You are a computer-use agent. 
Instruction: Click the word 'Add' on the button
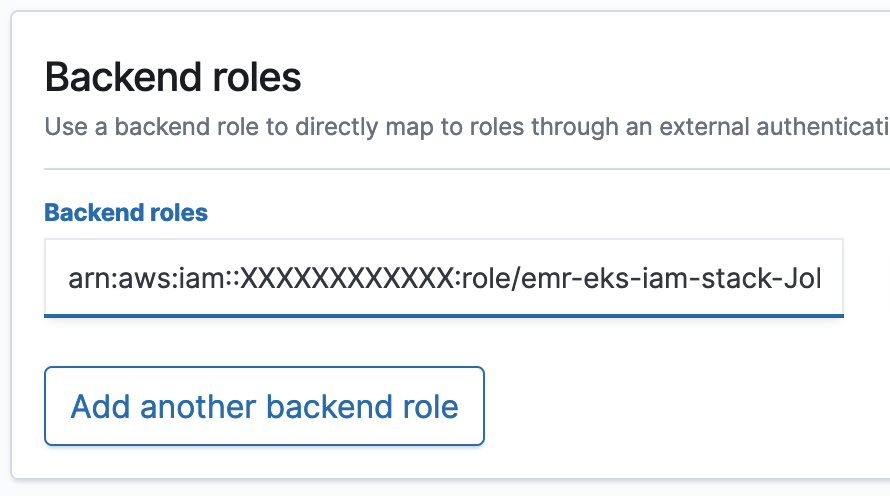[100, 407]
